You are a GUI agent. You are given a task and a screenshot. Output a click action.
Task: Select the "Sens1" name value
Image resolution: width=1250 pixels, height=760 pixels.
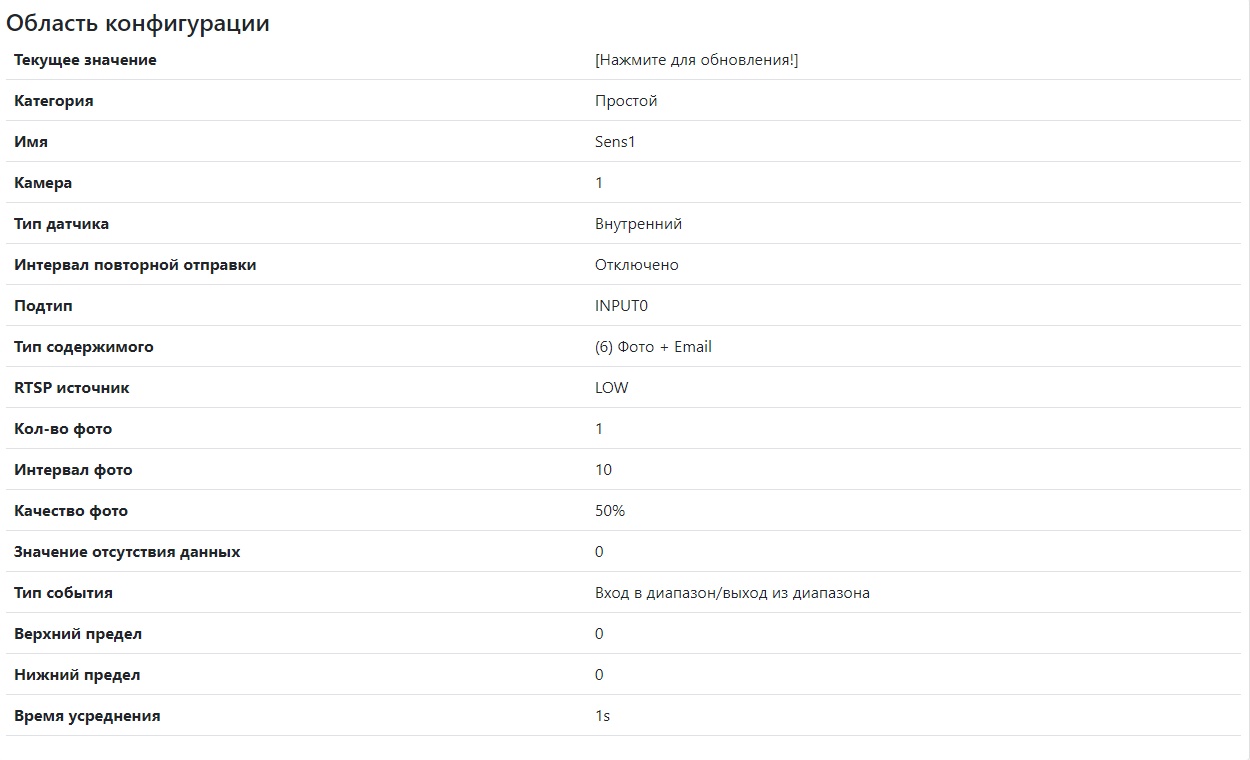[x=615, y=142]
